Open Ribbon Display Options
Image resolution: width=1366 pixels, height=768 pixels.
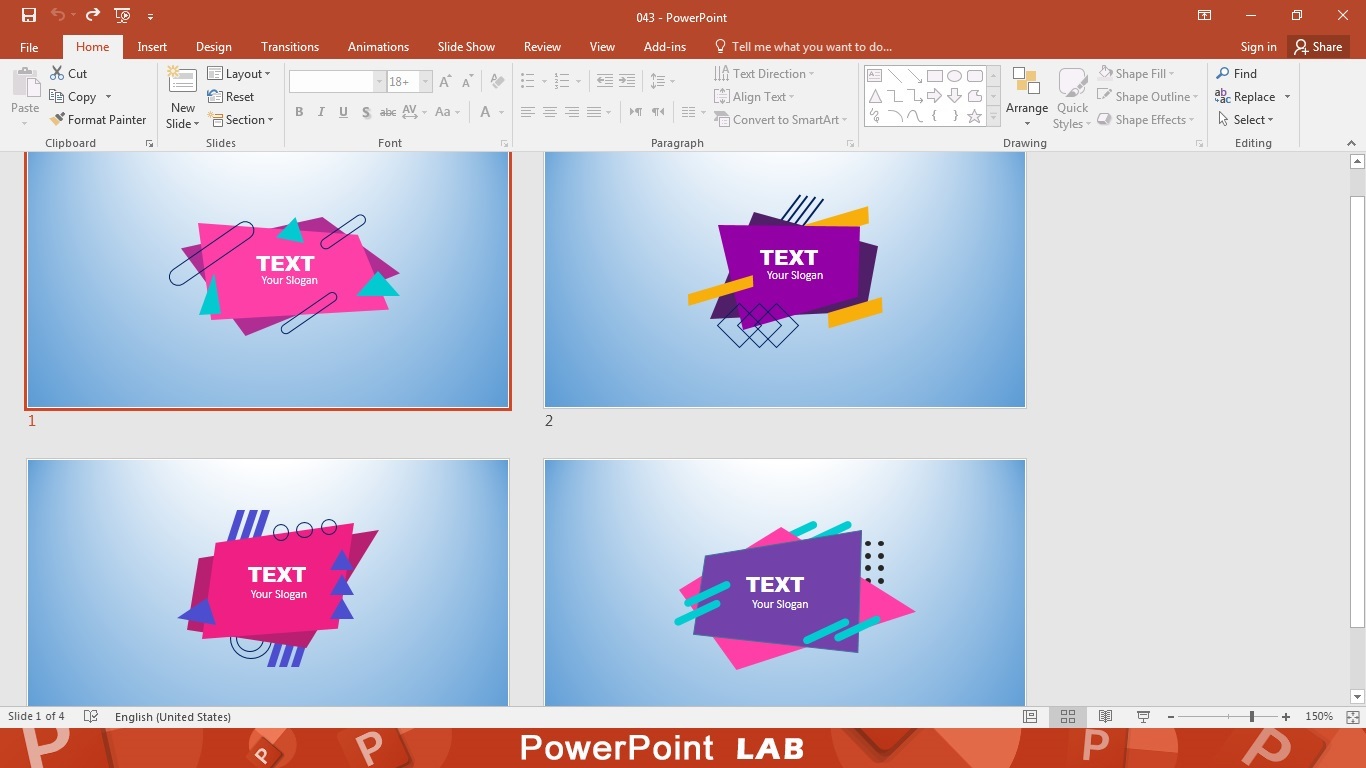[x=1205, y=15]
